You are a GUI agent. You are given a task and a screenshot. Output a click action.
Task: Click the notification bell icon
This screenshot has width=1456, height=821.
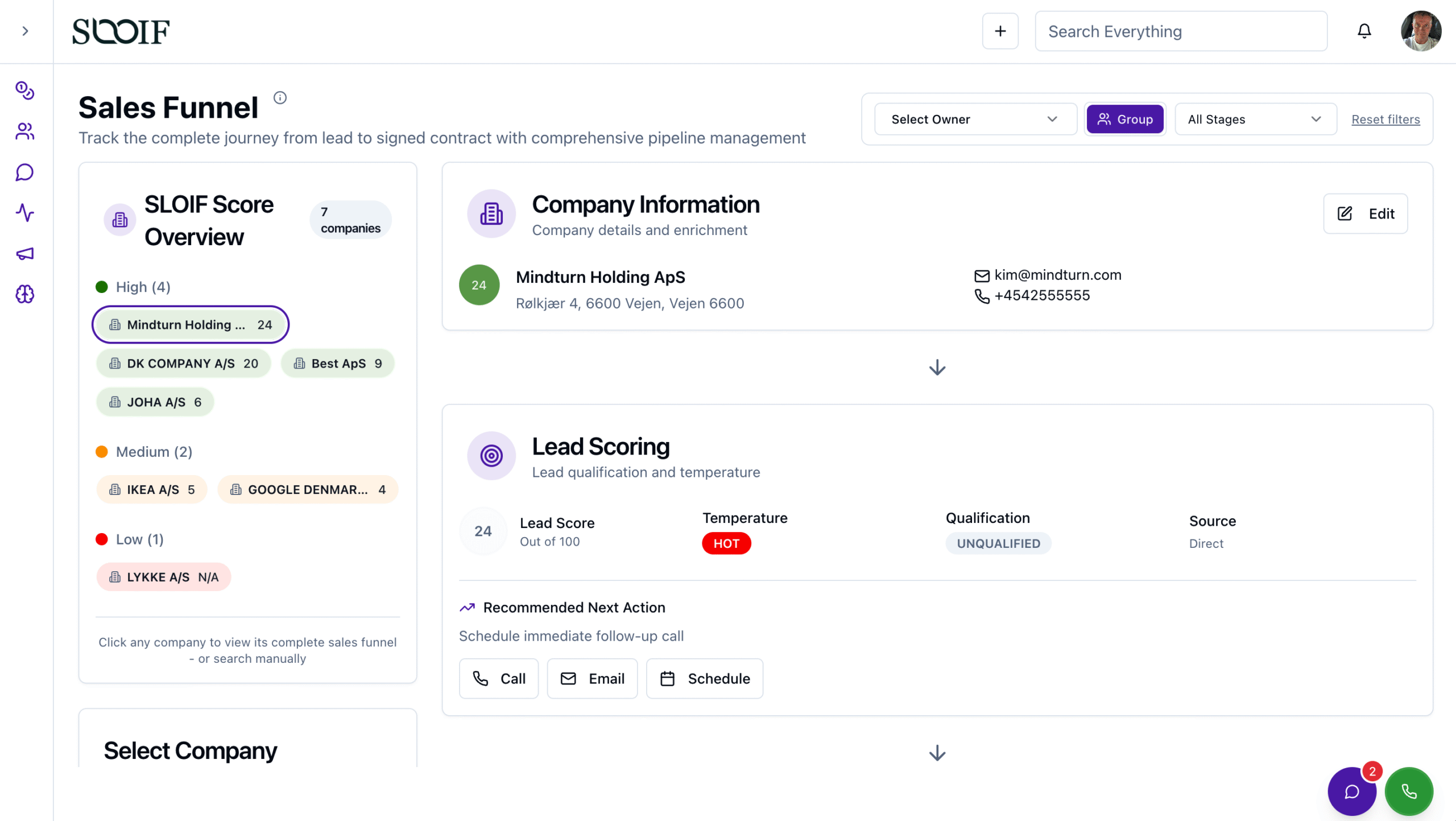[x=1364, y=31]
